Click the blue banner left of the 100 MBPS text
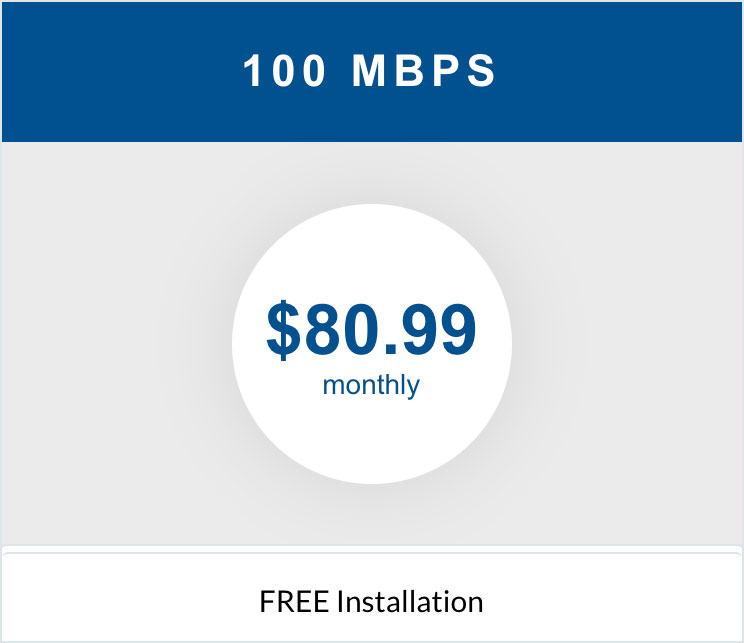The height and width of the screenshot is (643, 744). [122, 72]
